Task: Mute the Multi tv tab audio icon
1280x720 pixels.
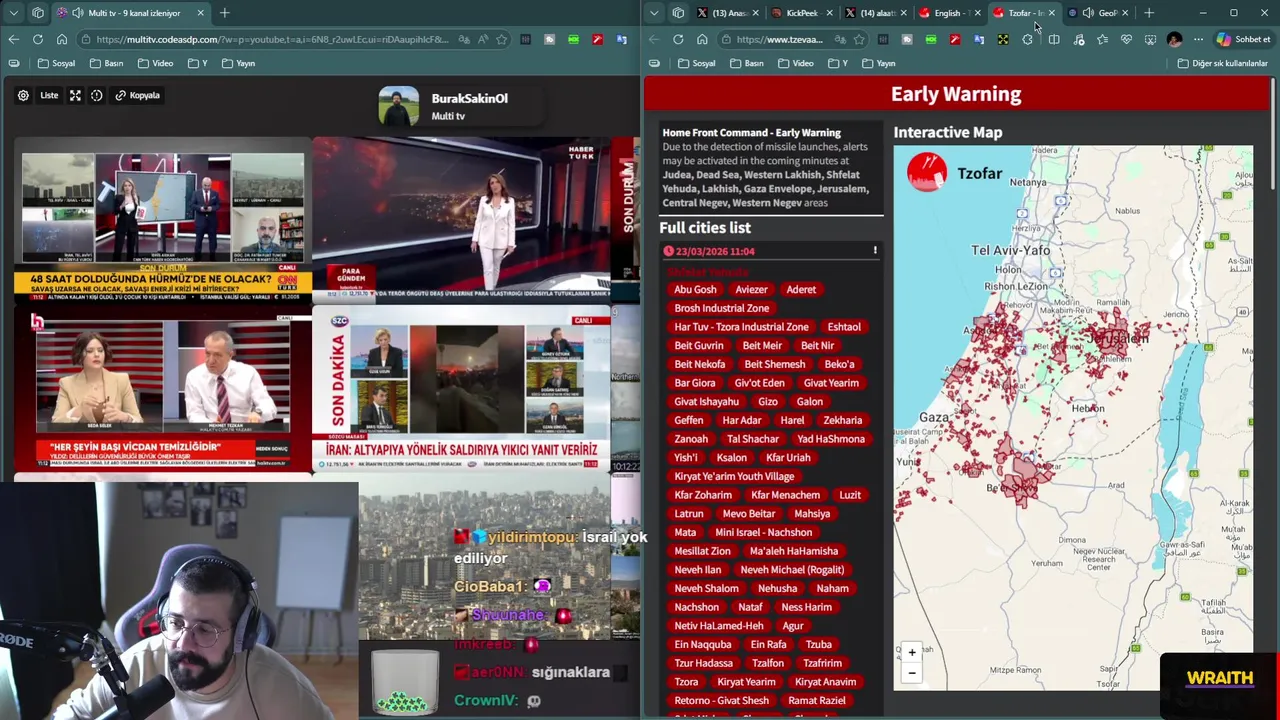Action: point(77,13)
